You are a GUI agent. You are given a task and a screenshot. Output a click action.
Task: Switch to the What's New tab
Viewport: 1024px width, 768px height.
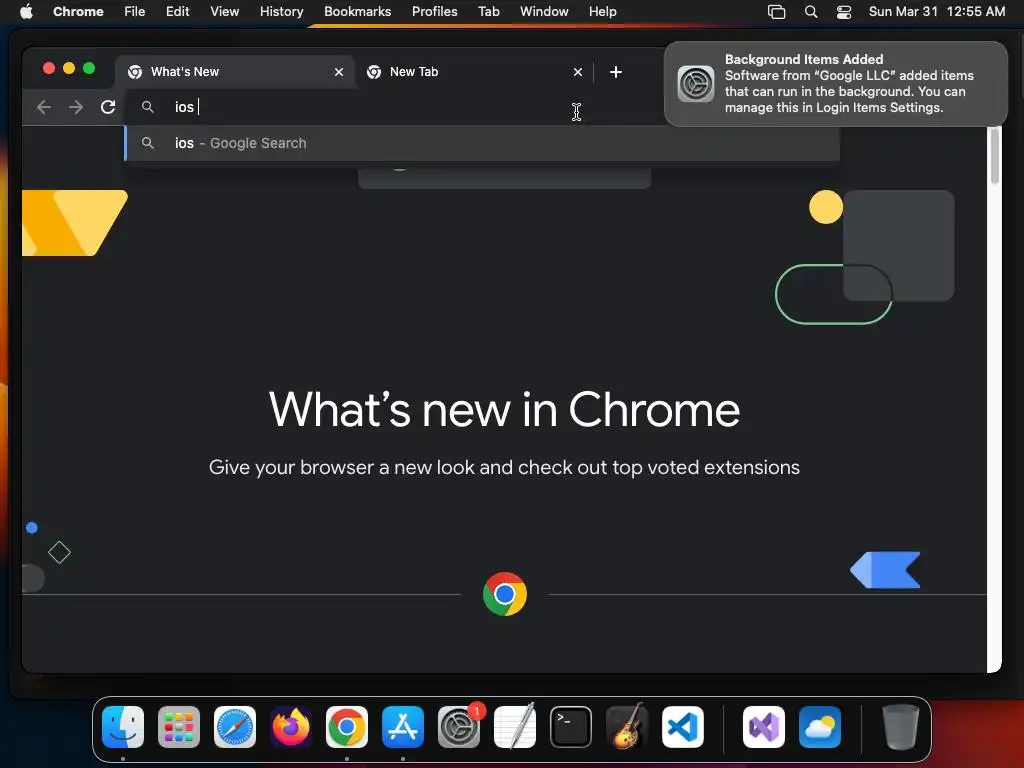point(235,72)
